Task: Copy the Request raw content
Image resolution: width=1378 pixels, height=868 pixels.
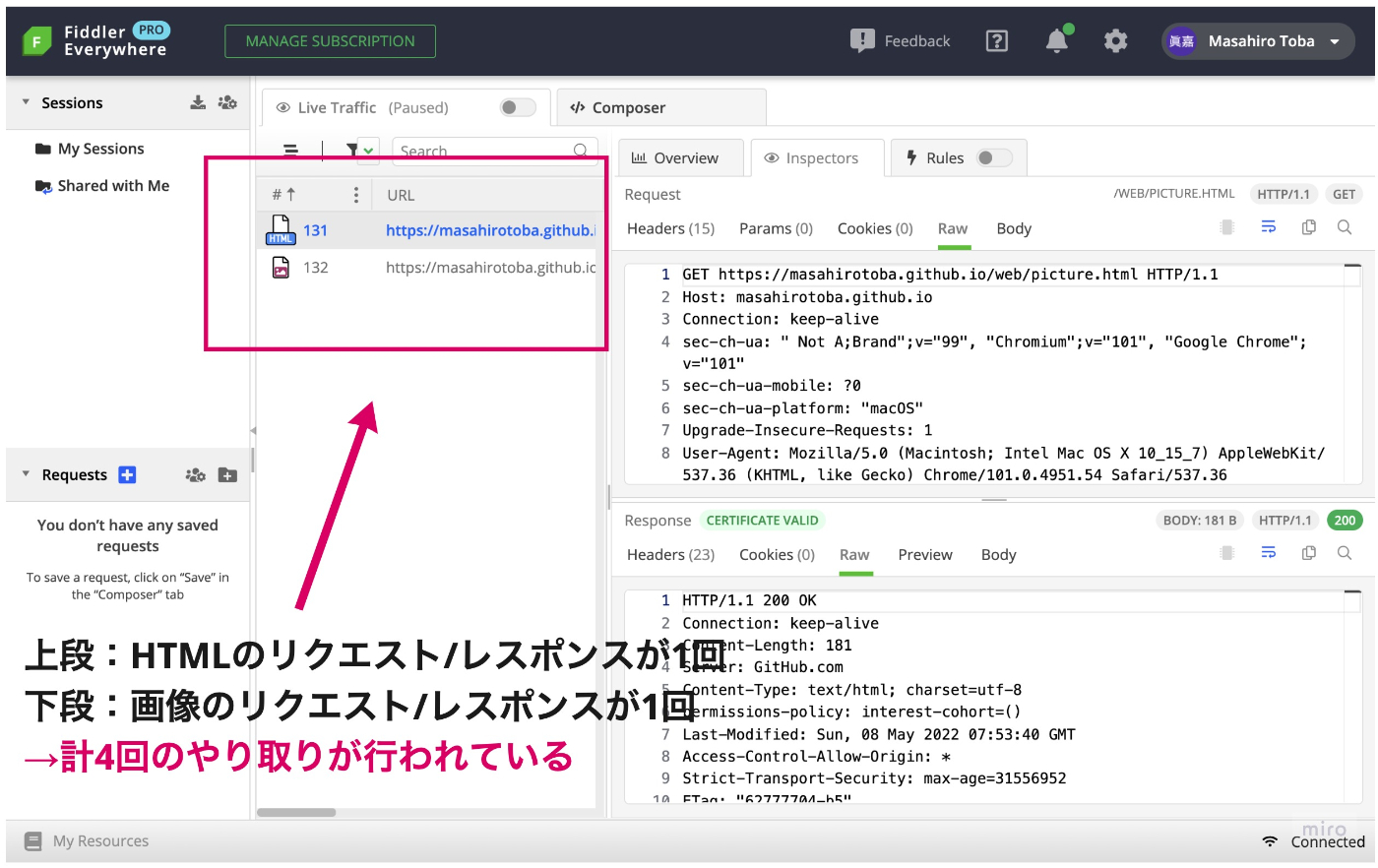Action: click(1309, 227)
